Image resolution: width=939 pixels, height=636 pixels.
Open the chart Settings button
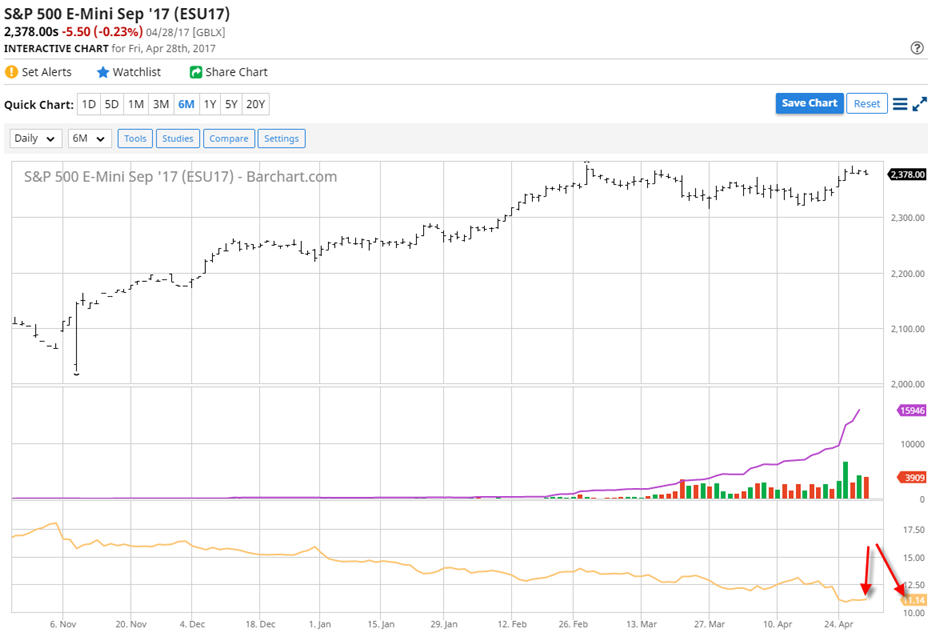coord(281,138)
